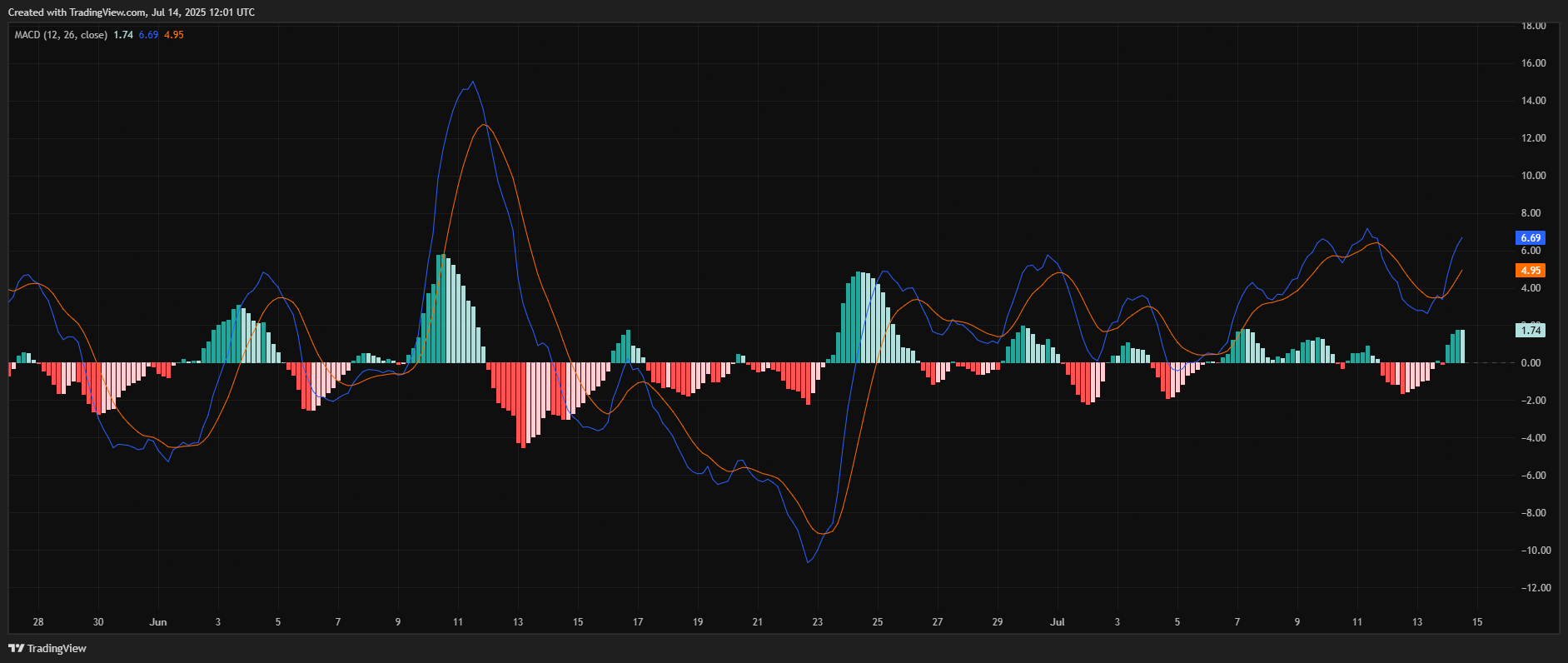Click the blue 6.69 price scale badge
This screenshot has width=1568, height=663.
coord(1530,238)
